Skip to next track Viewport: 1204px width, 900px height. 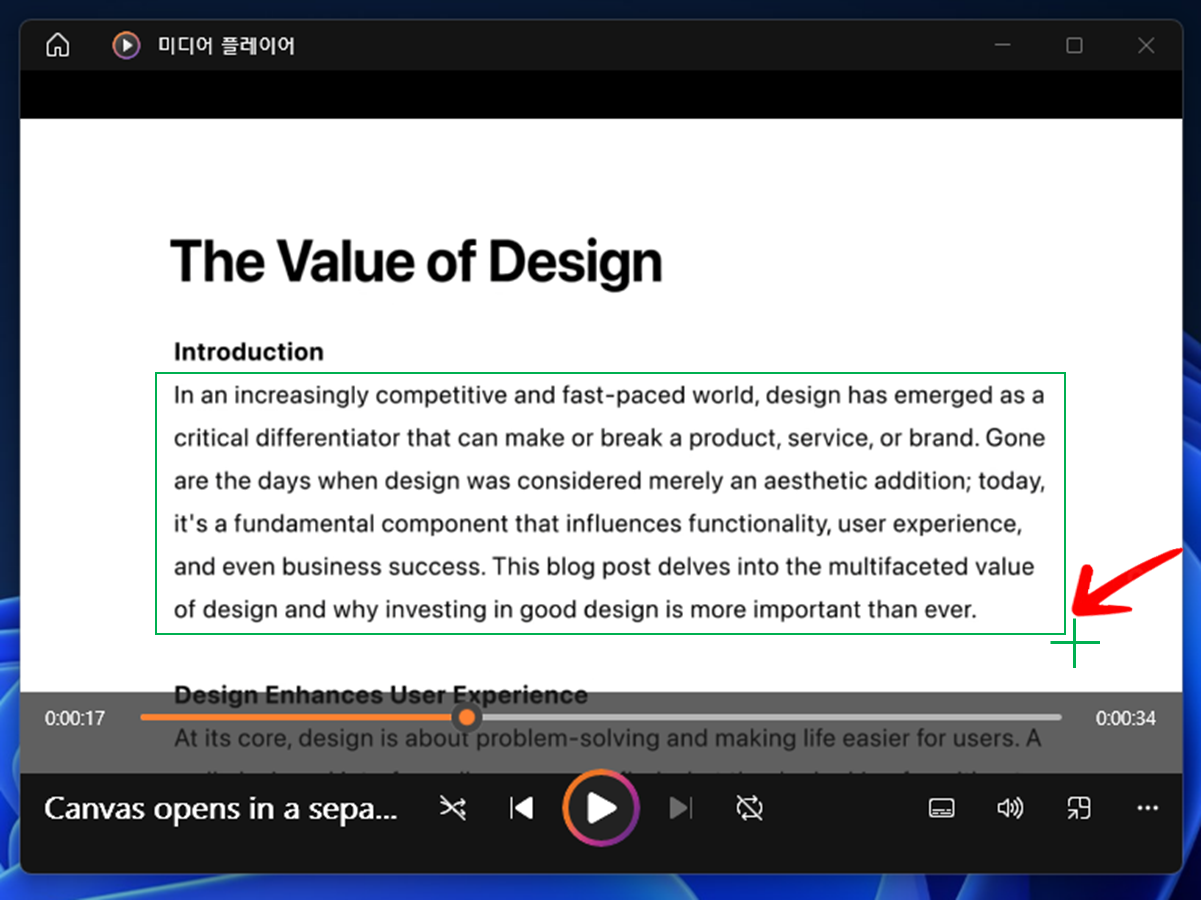680,808
